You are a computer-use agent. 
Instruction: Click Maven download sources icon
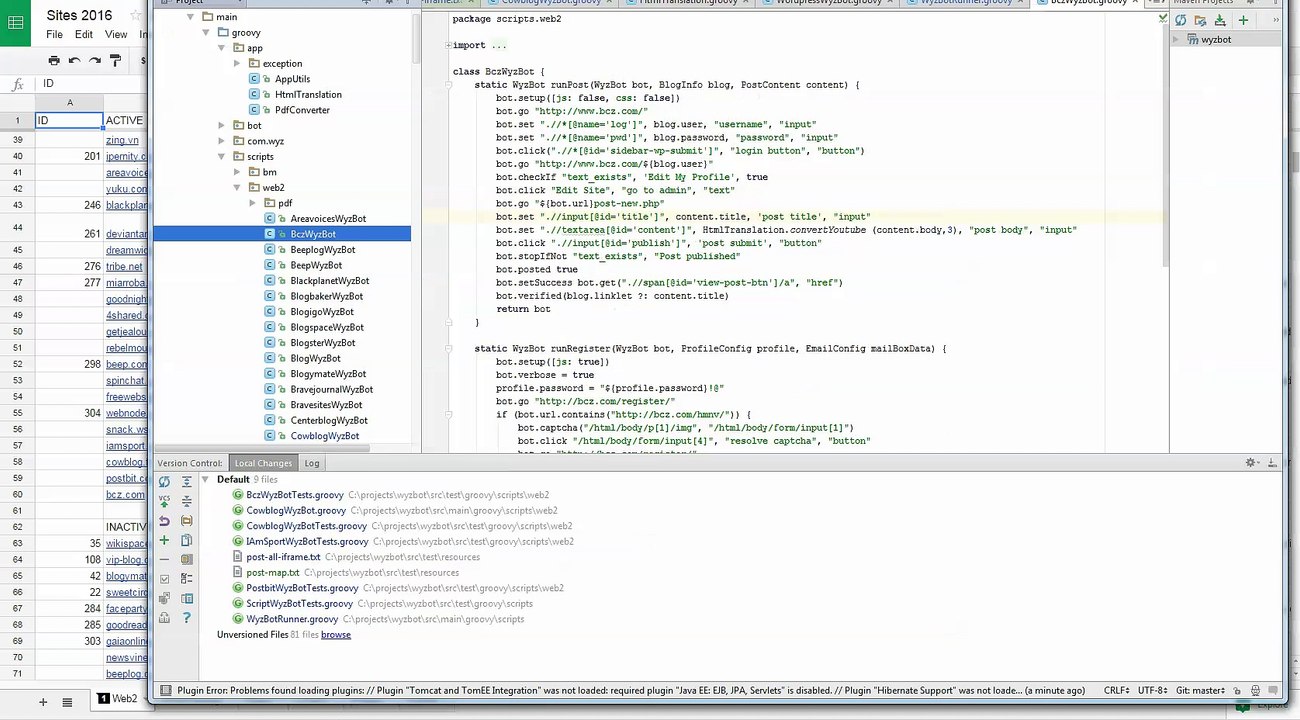[1222, 20]
